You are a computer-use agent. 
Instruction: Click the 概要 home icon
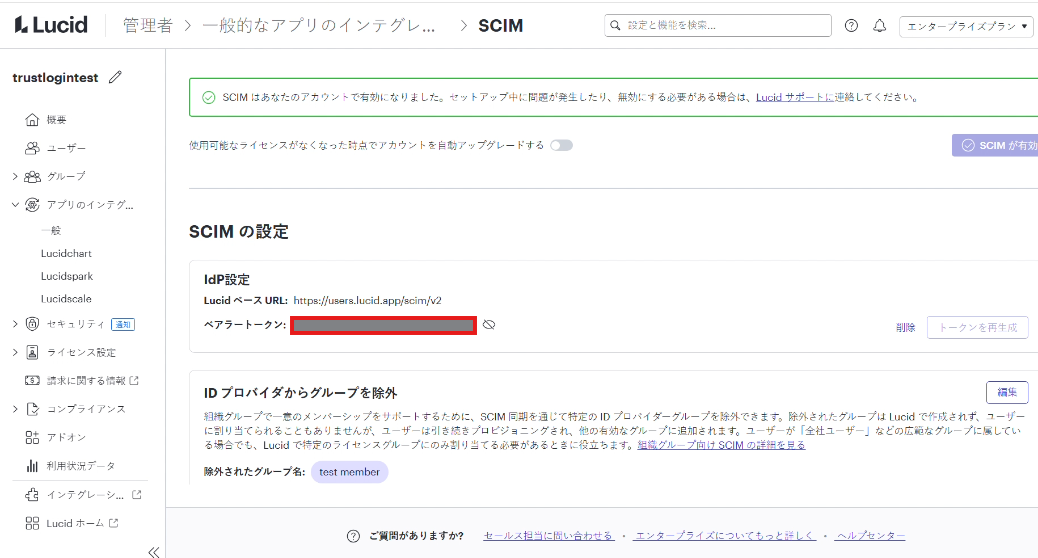32,120
